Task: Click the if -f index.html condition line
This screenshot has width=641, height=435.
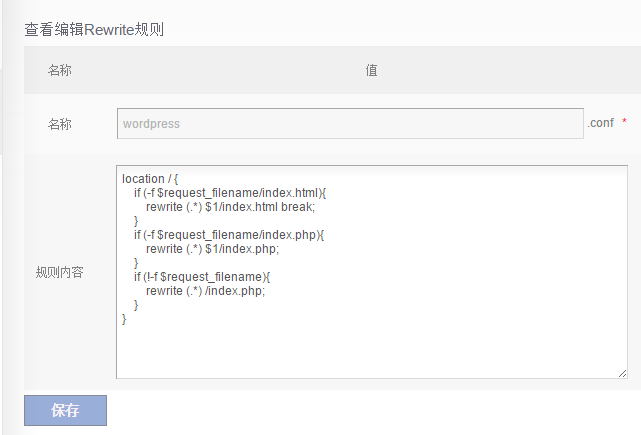Action: (230, 192)
